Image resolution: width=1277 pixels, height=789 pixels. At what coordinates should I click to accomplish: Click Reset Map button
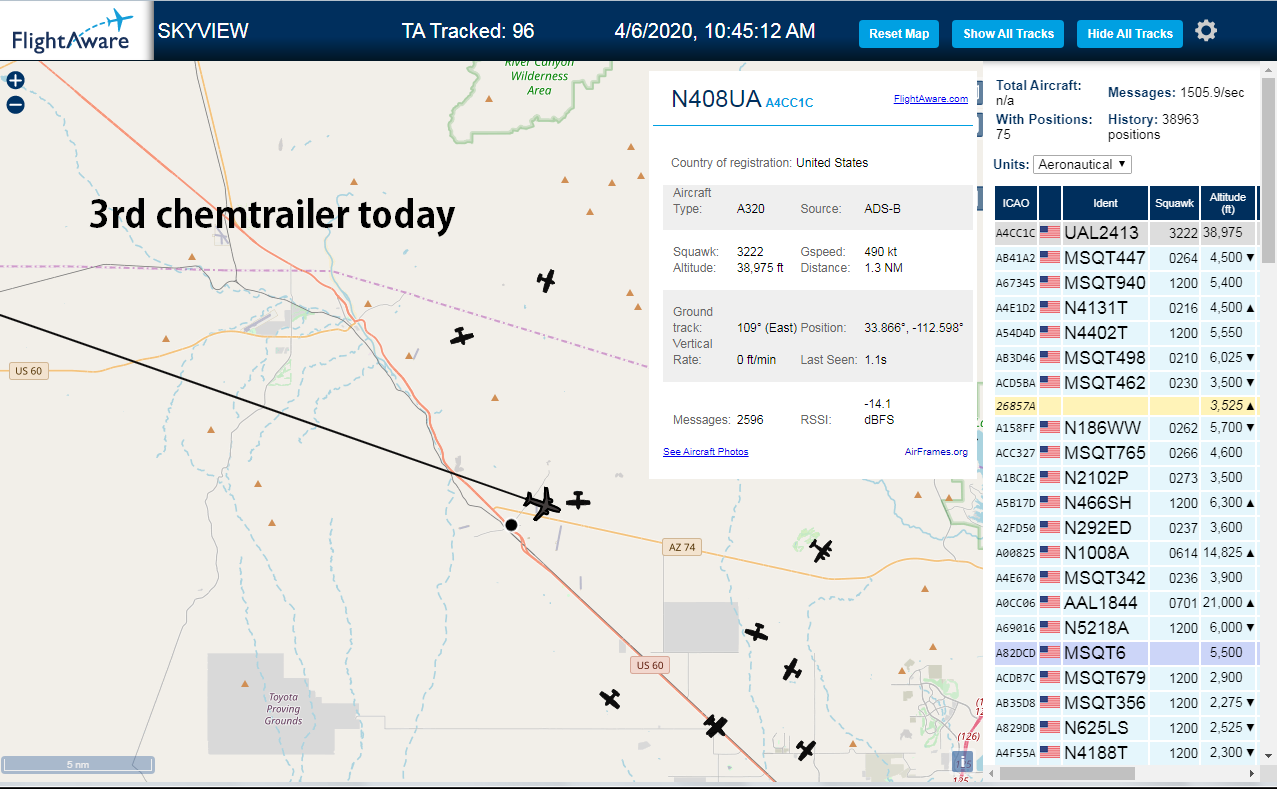899,34
